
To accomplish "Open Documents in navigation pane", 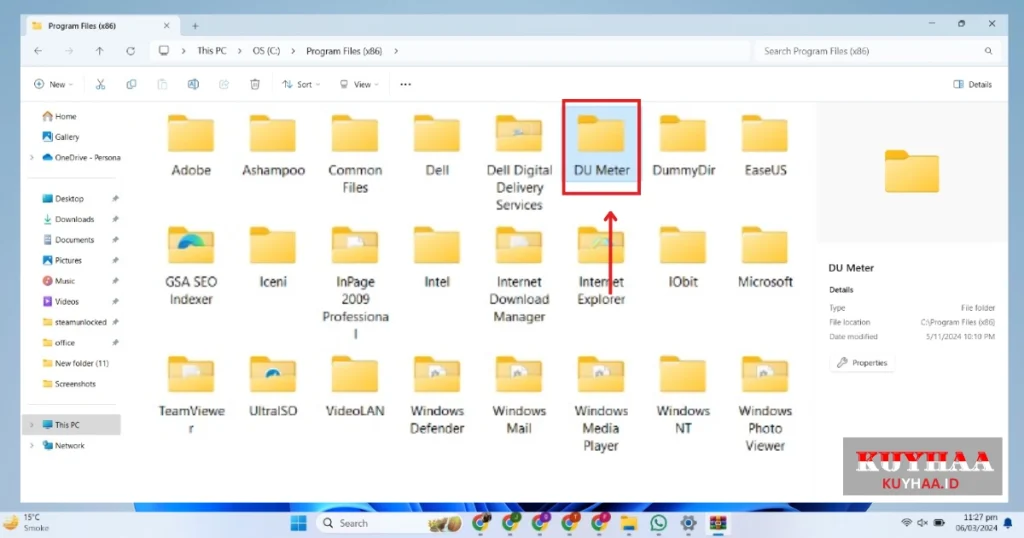I will click(69, 240).
